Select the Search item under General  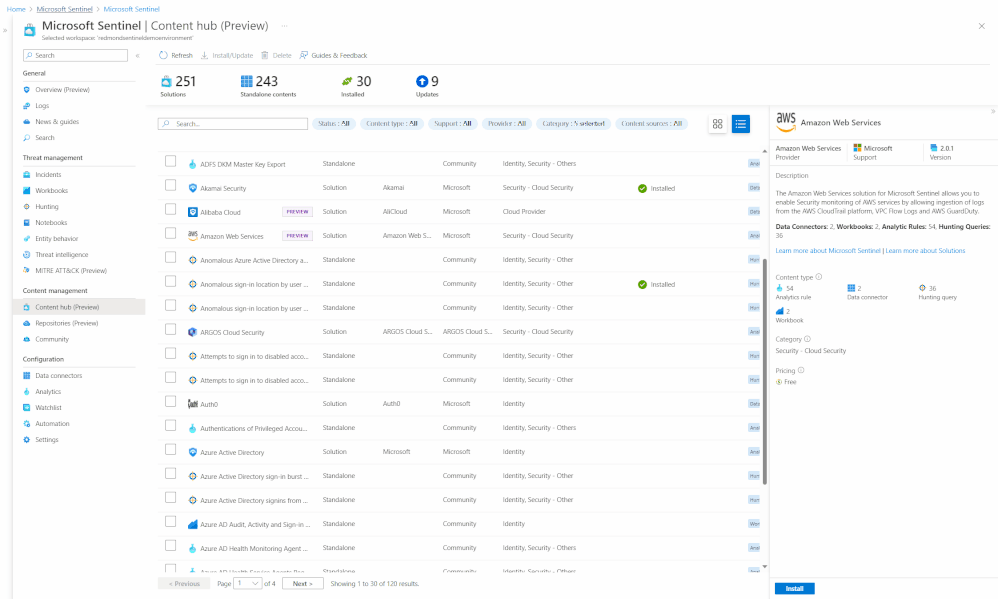[x=45, y=137]
